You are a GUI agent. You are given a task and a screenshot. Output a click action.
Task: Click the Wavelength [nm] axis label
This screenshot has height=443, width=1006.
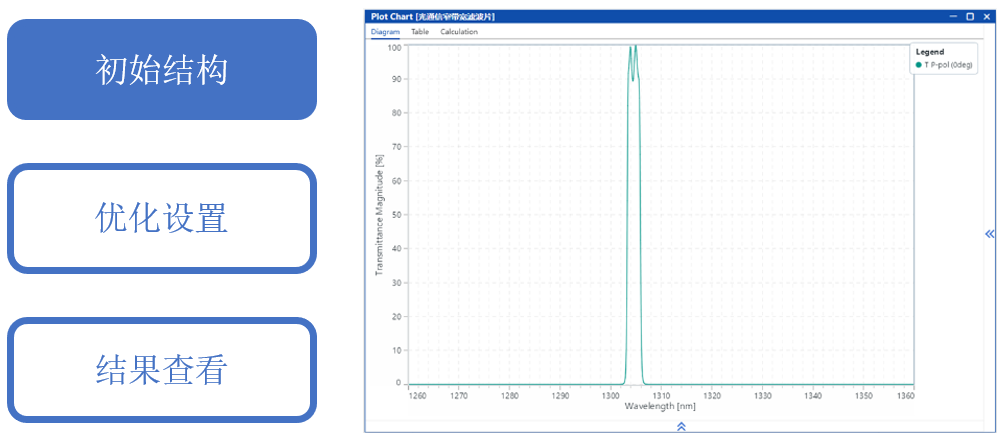pos(659,406)
